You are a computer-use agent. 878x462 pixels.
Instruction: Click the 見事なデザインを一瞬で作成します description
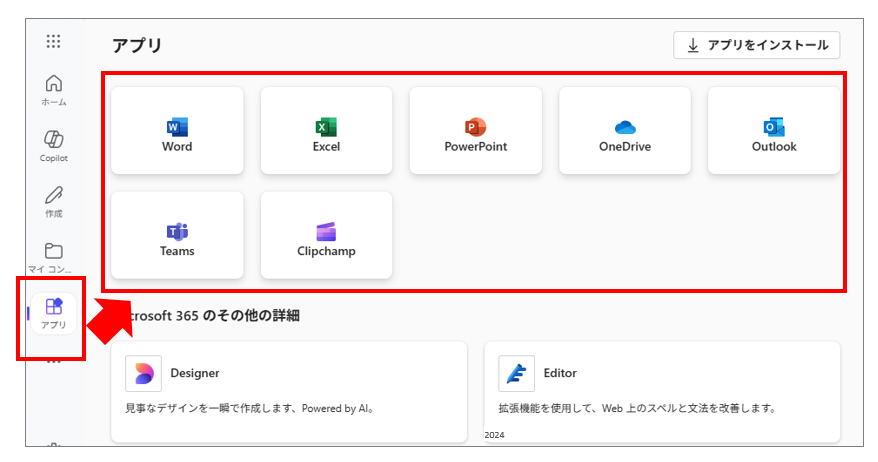tap(249, 408)
